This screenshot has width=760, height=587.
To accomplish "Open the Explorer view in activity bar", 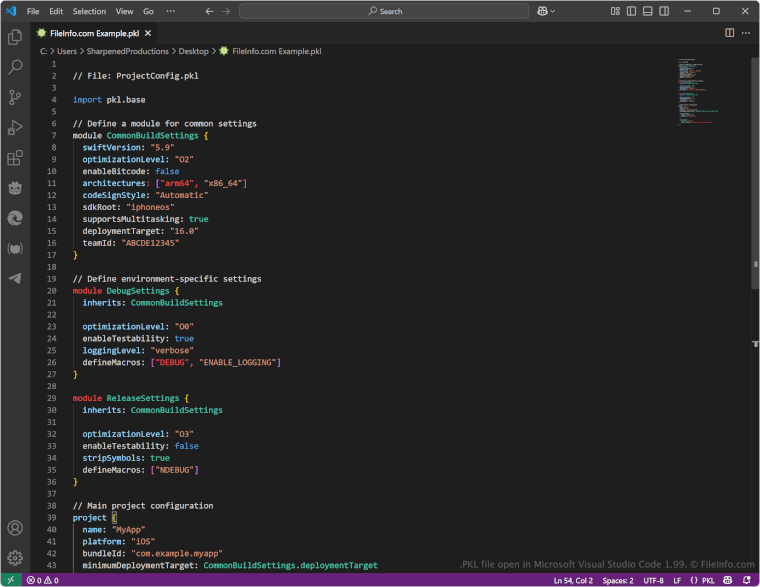I will click(x=15, y=37).
